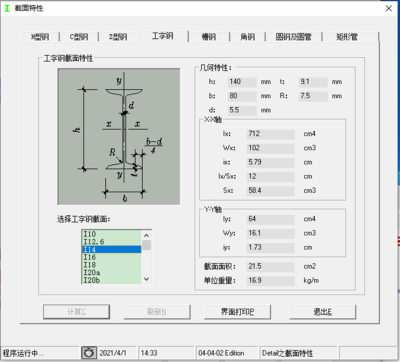
Task: Click the 04-04-02 Edition status bar text
Action: (221, 353)
